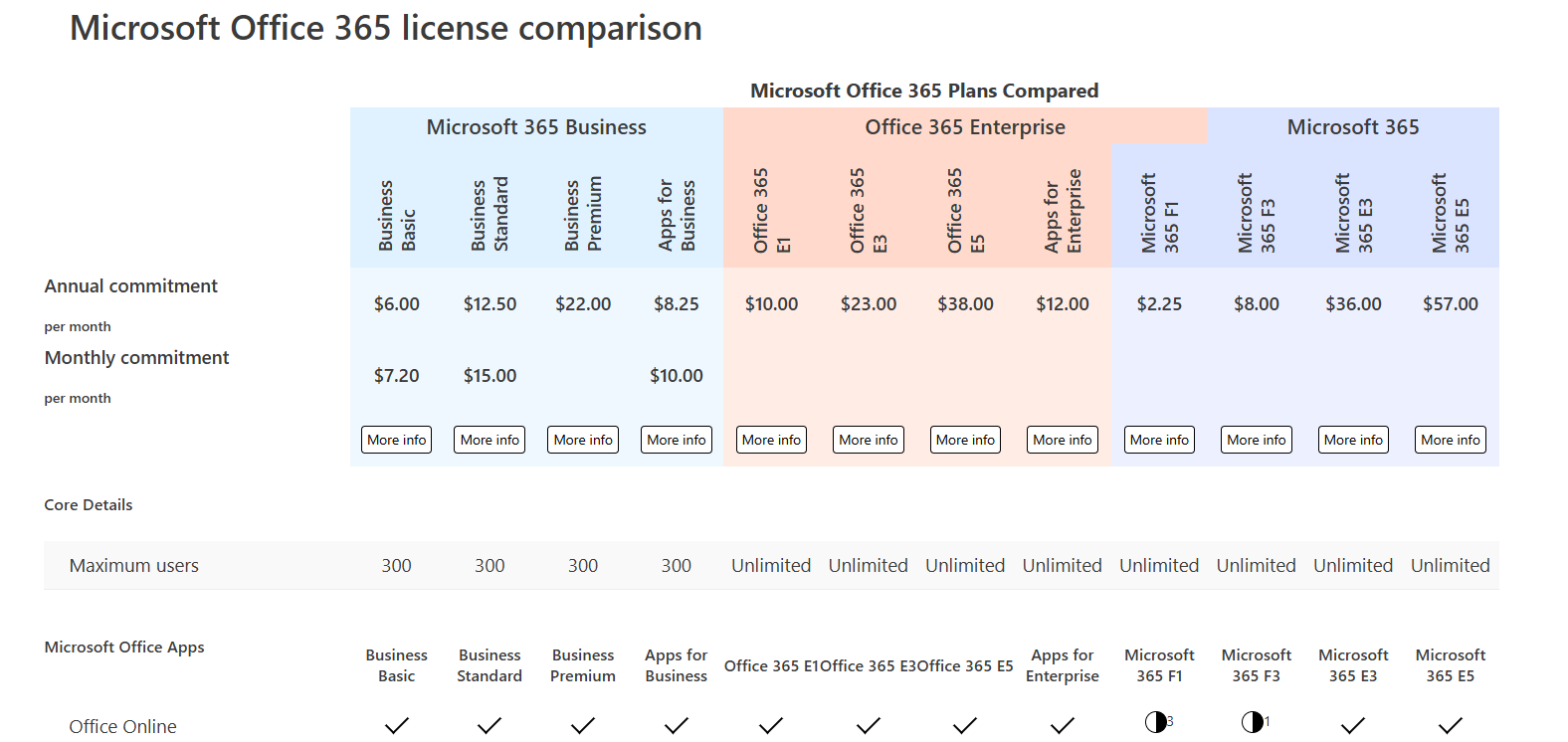
Task: Click the Office Online checkmark under Microsoft 365 E5
Action: [1451, 725]
